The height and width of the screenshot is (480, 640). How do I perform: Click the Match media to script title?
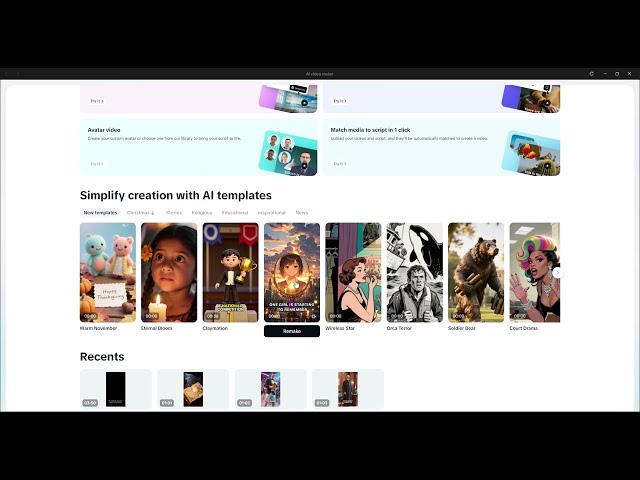pos(370,130)
